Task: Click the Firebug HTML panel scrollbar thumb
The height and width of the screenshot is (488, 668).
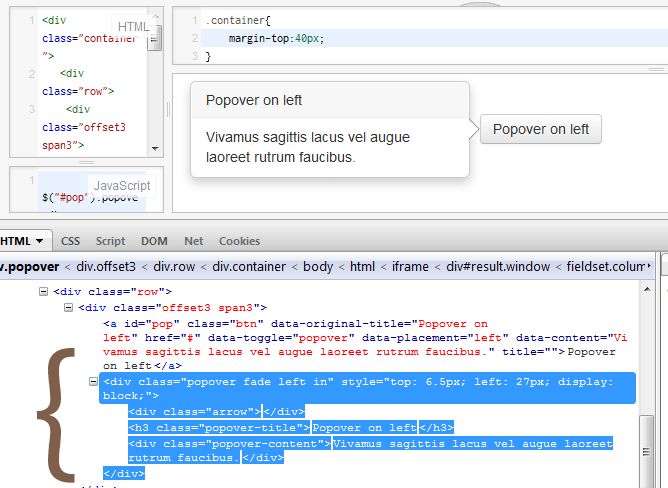Action: tap(647, 452)
